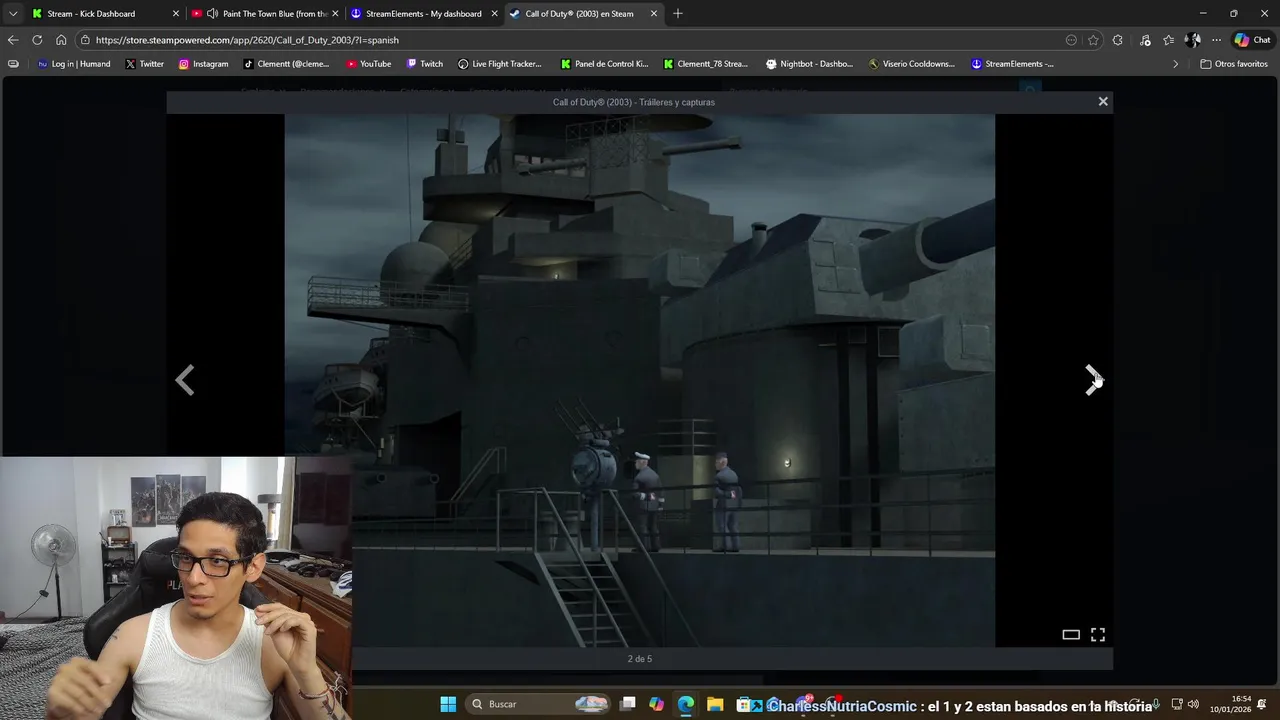Click the Call of Duty battleship screenshot
The height and width of the screenshot is (720, 1280).
[640, 380]
